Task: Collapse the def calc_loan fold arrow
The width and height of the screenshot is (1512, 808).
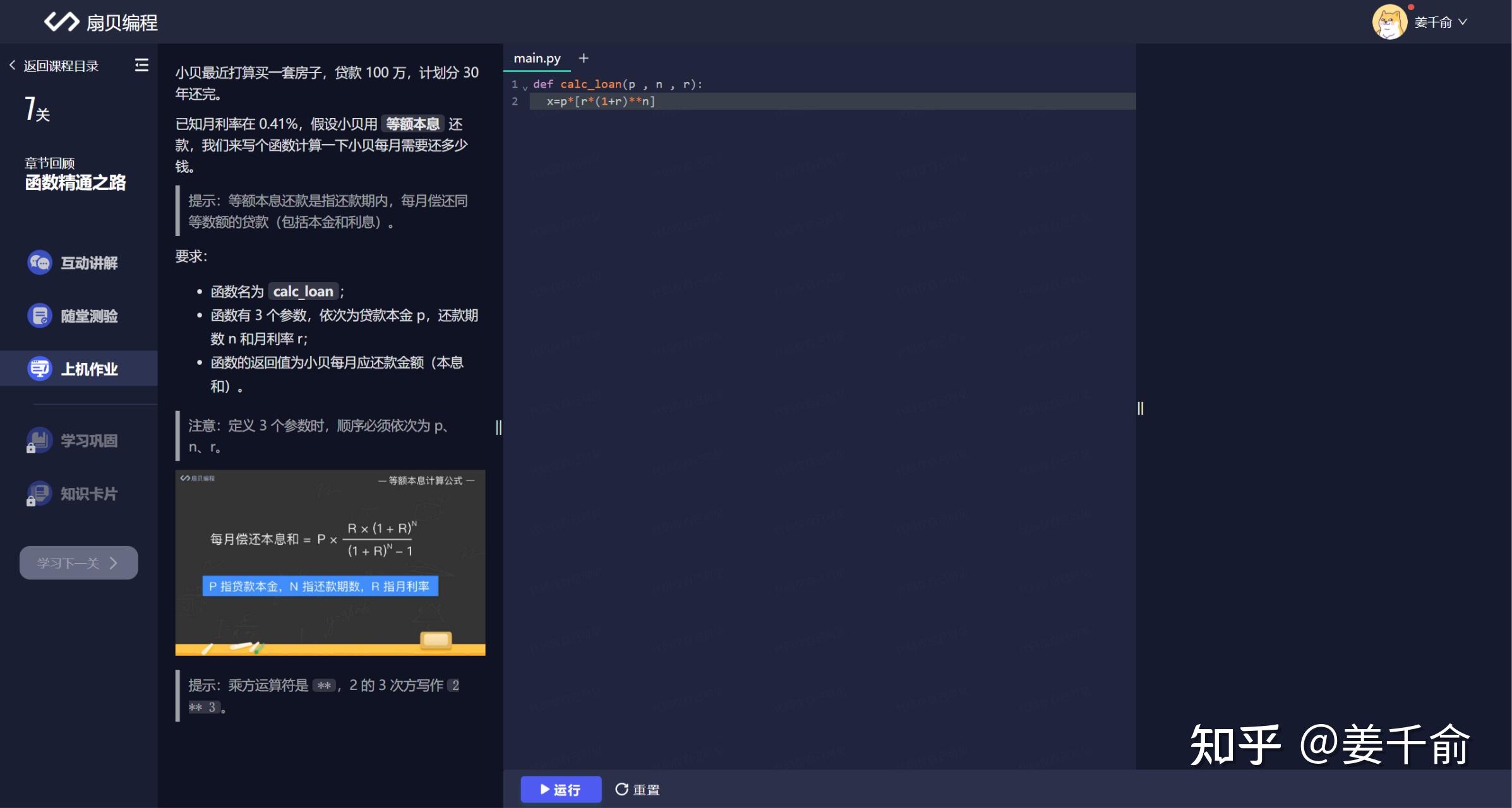Action: (525, 88)
